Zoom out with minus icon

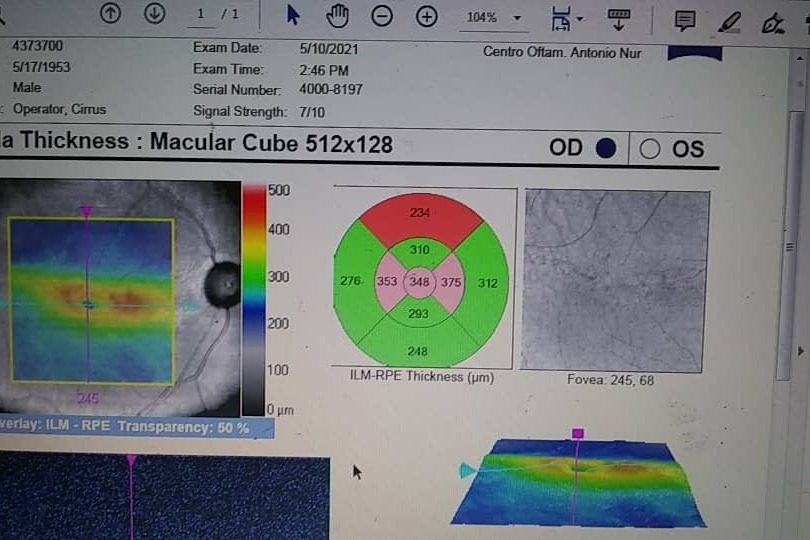tap(382, 16)
